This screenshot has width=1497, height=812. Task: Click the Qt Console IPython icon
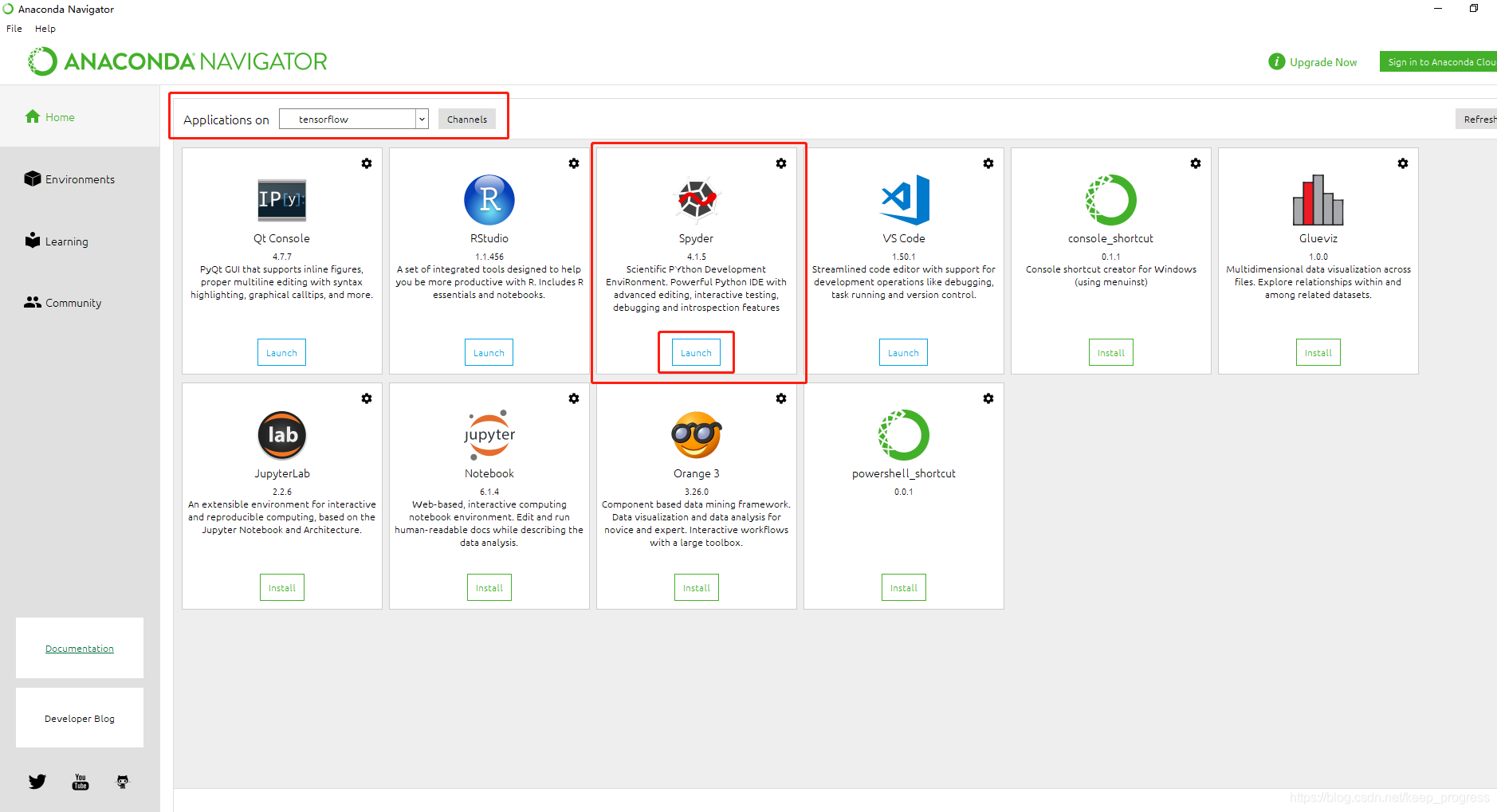pos(282,199)
